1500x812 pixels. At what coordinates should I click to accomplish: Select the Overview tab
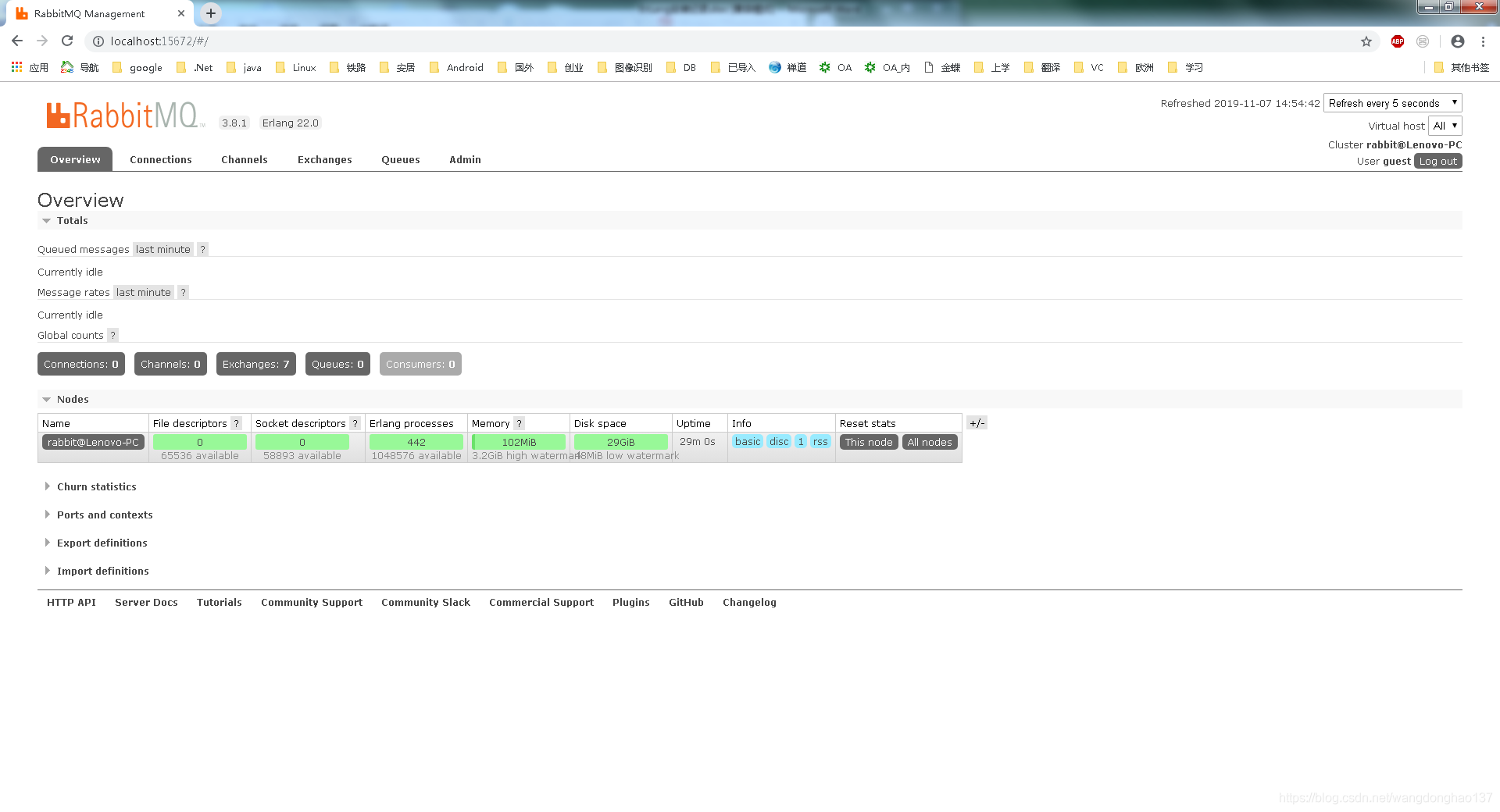(75, 159)
